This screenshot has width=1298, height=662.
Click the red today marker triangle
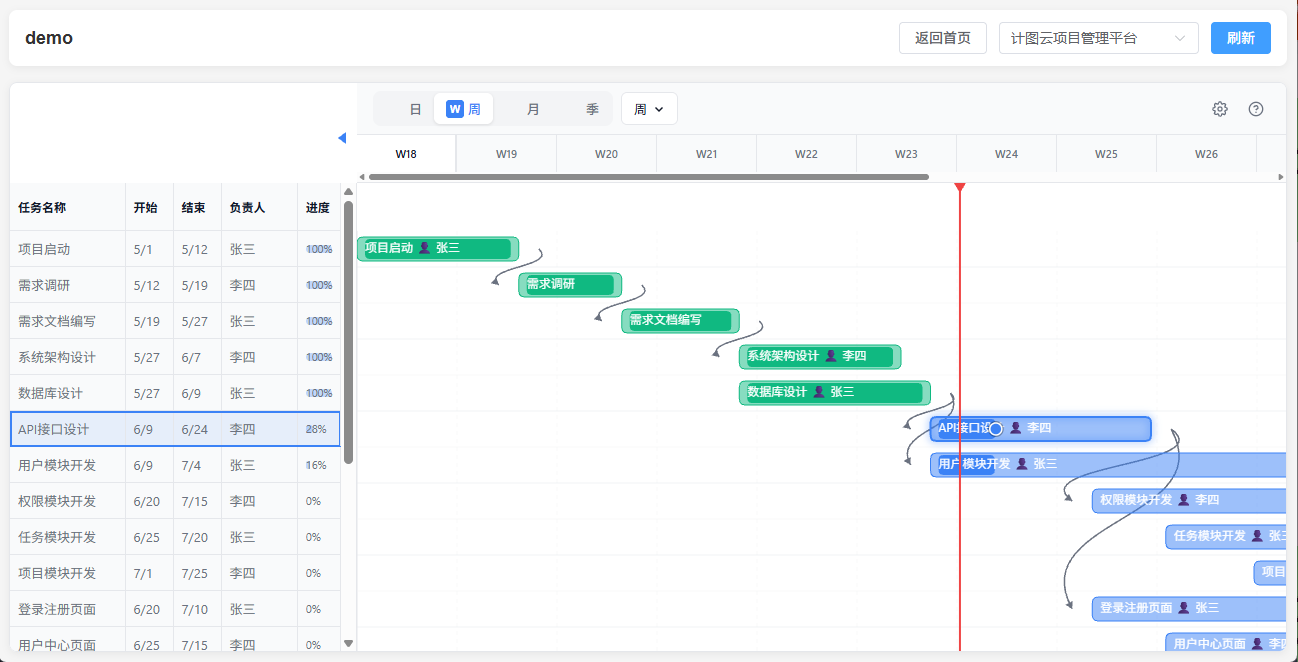[x=960, y=188]
